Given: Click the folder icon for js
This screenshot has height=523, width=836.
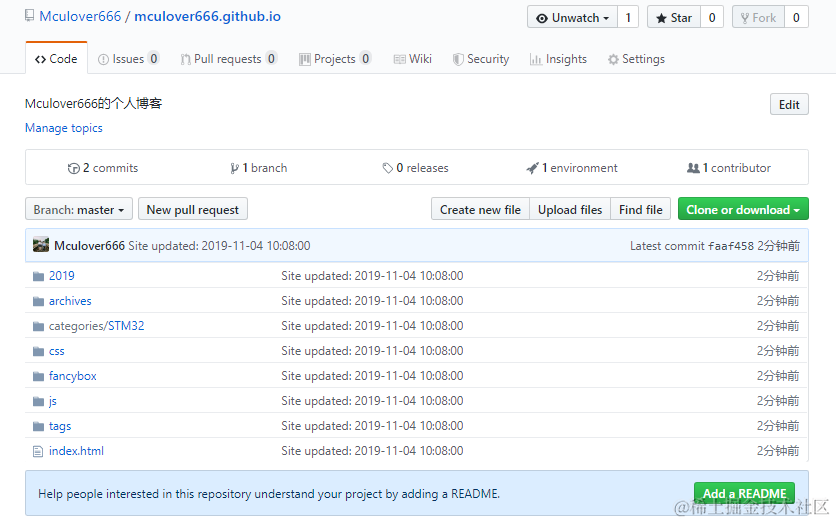Looking at the screenshot, I should click(38, 401).
